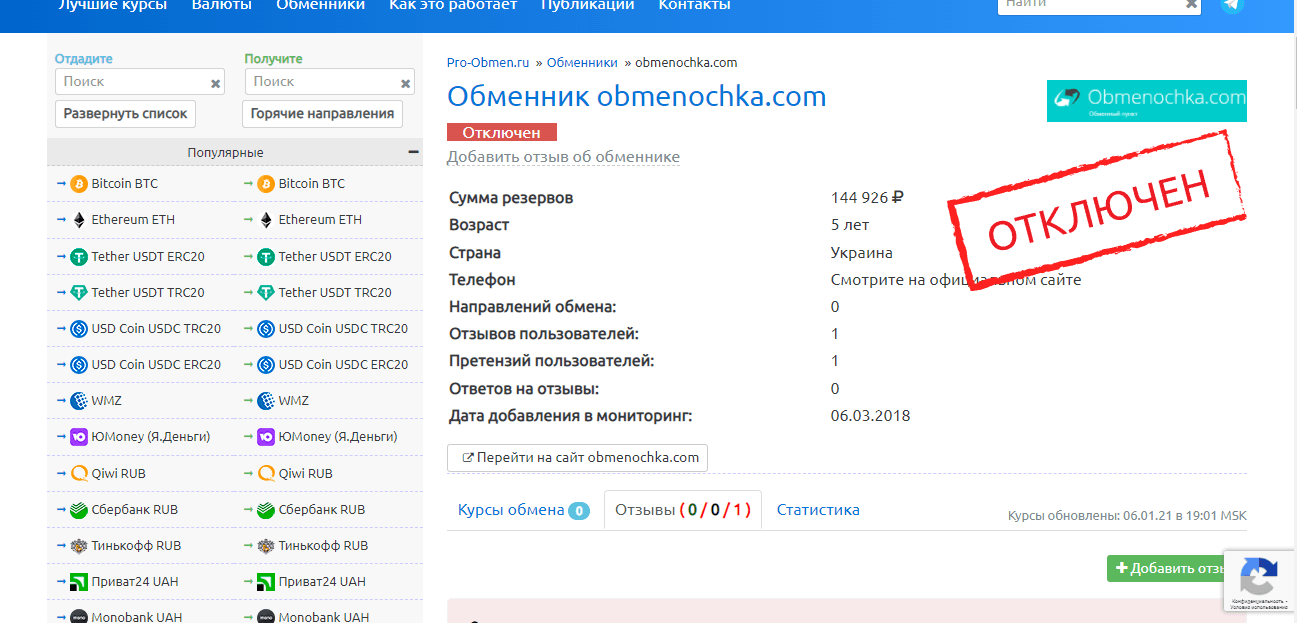
Task: Clear the top header search box
Action: (1191, 5)
